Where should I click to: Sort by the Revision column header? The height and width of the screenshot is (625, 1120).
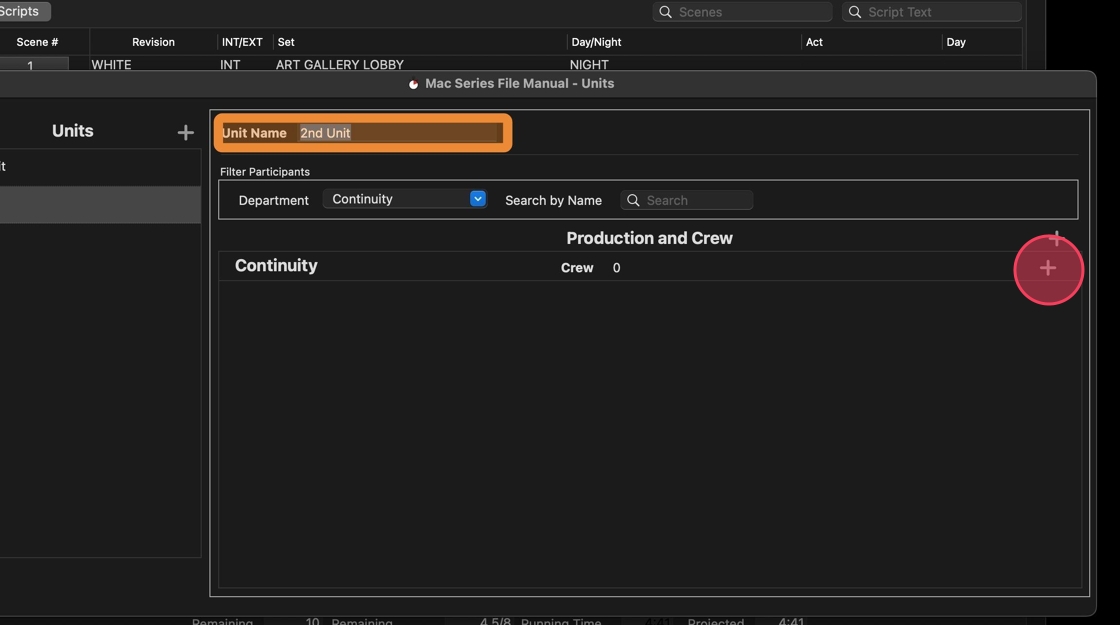[154, 42]
